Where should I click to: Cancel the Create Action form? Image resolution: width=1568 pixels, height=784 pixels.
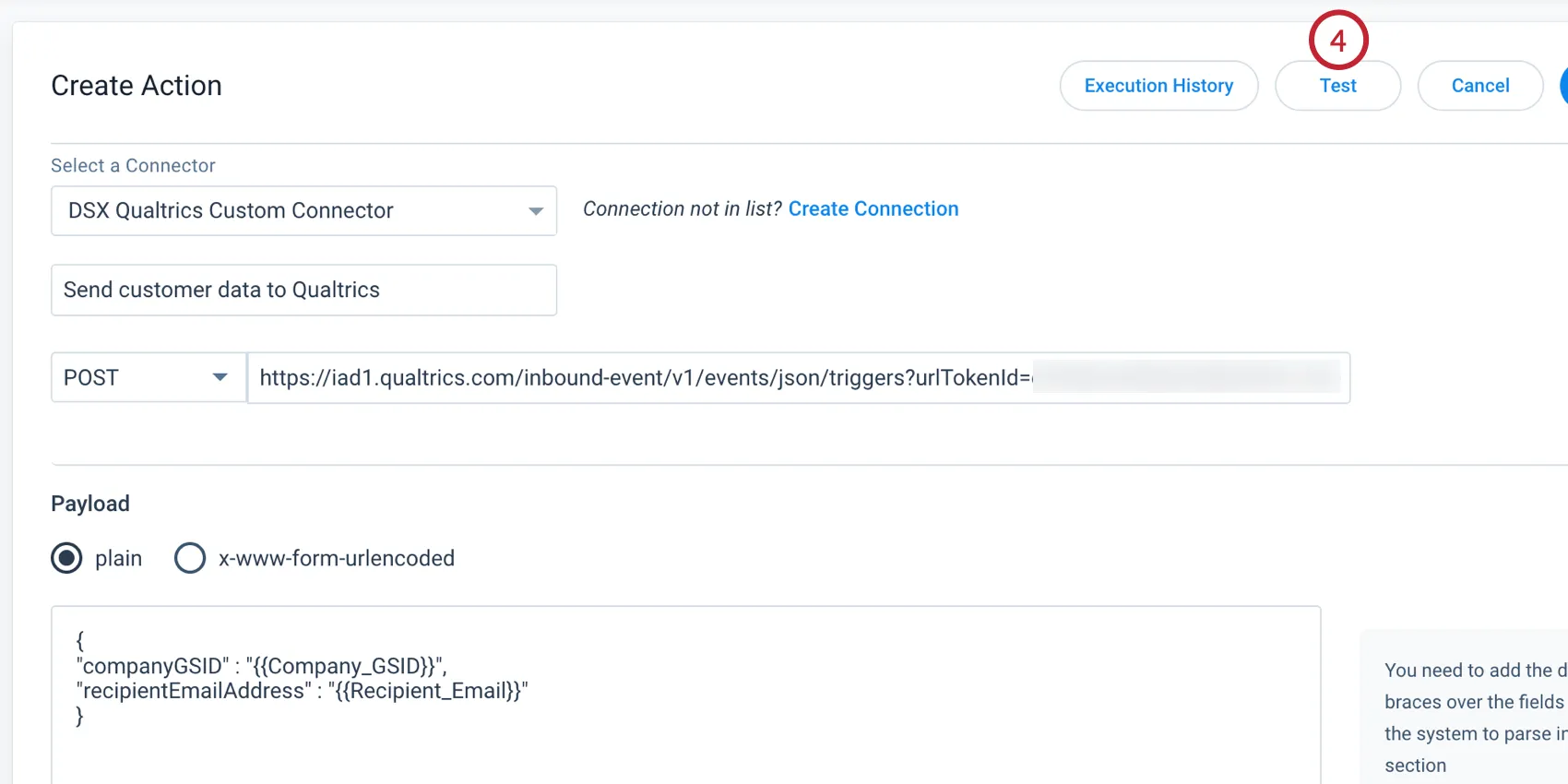pyautogui.click(x=1479, y=86)
